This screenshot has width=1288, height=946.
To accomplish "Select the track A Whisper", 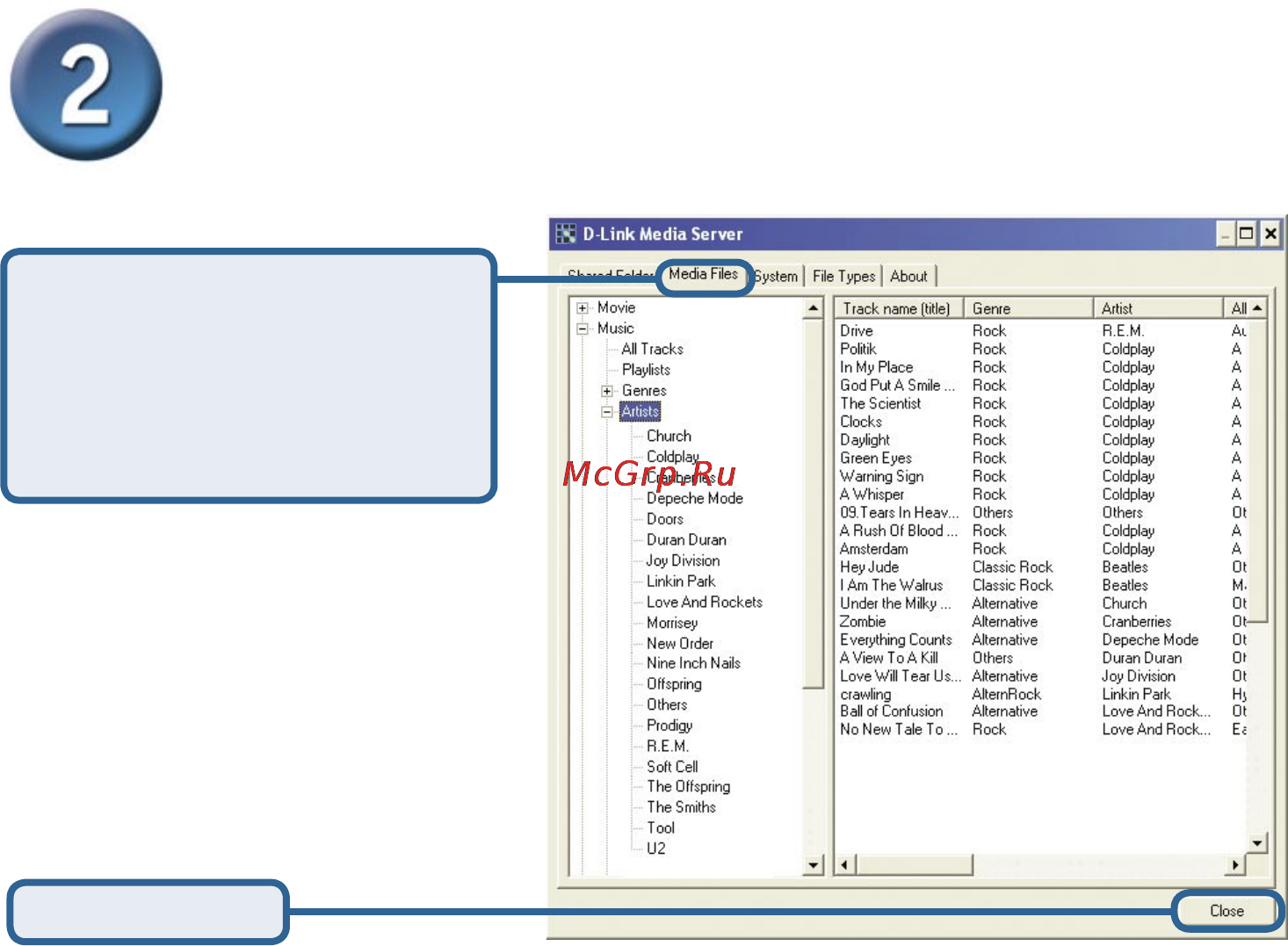I will point(872,495).
